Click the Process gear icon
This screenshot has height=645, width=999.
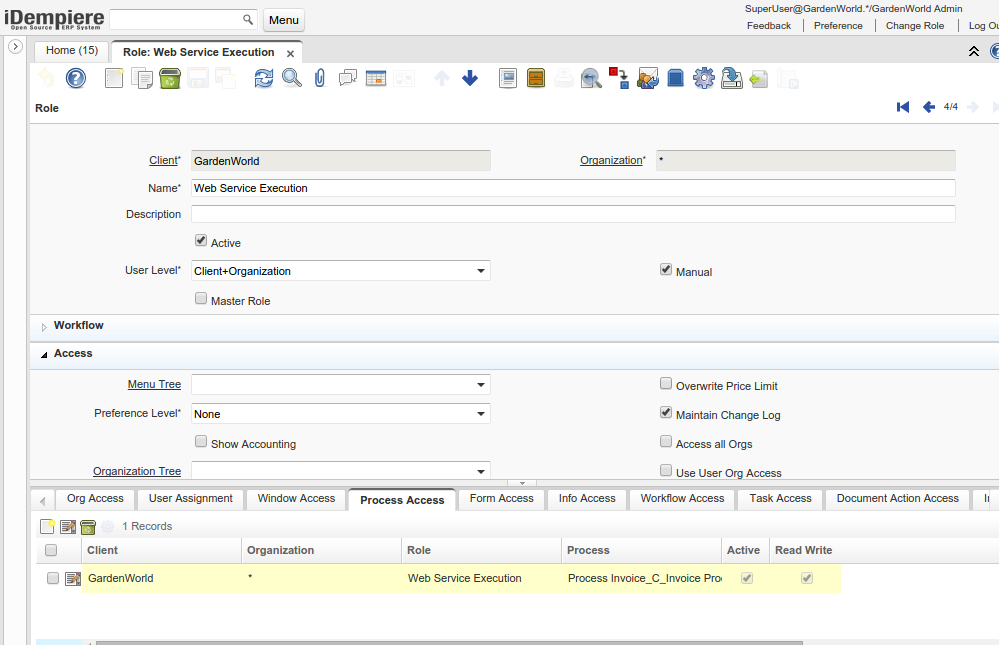coord(703,78)
